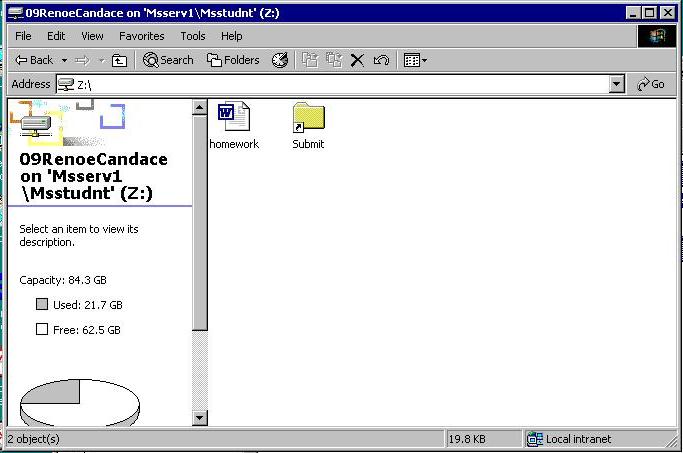Click 'Select an item to view its description'
This screenshot has height=453, width=683.
[x=79, y=236]
